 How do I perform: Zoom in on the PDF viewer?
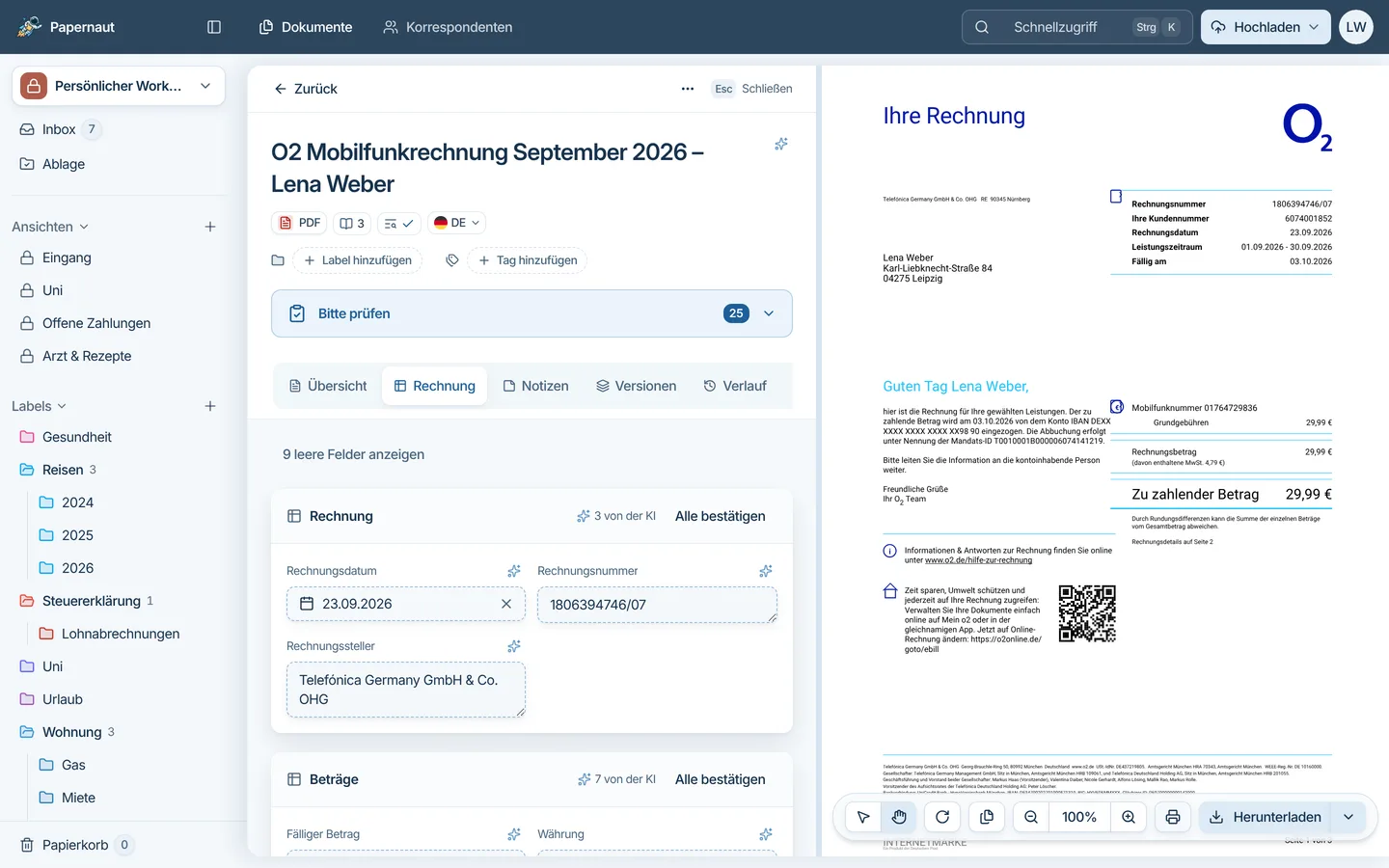1129,817
